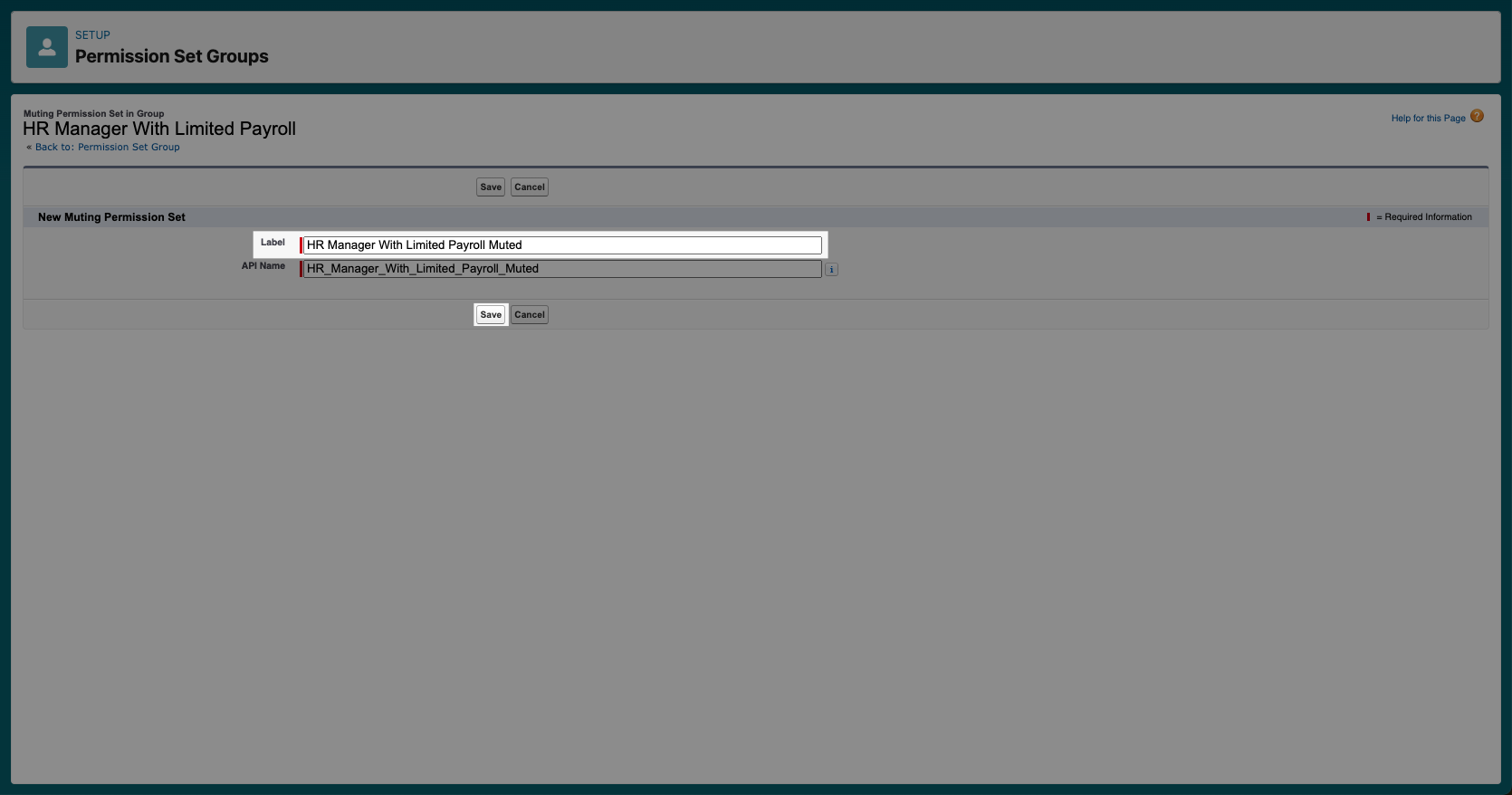
Task: Save the muting permission set using bottom Save
Action: 491,315
